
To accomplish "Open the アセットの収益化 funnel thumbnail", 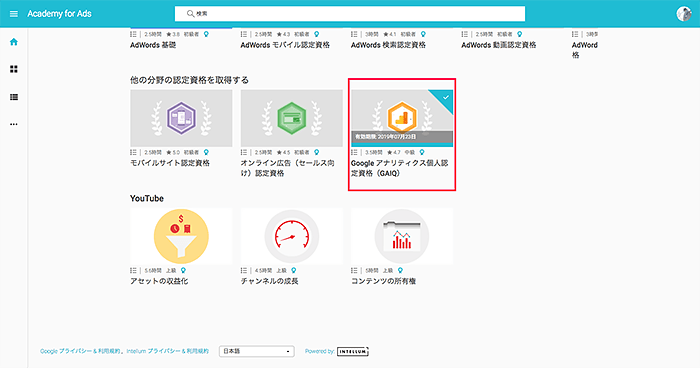I will (x=181, y=236).
